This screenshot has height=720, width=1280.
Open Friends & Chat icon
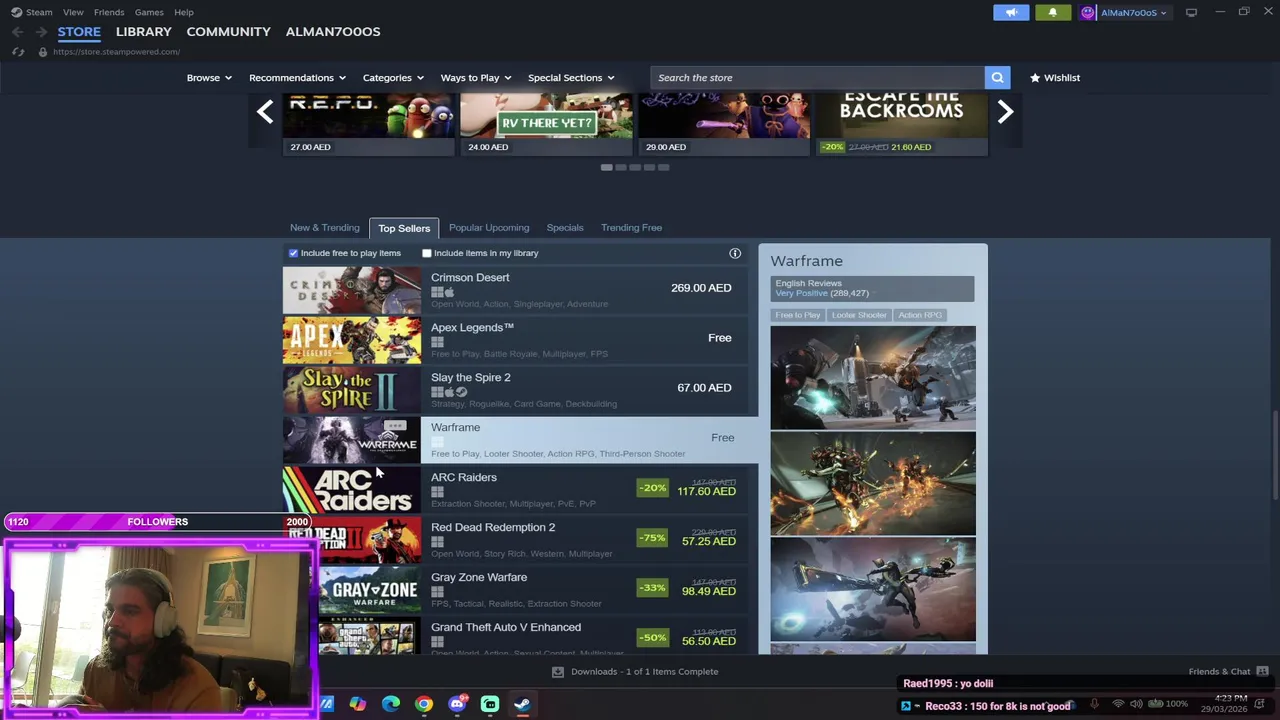(x=1262, y=672)
